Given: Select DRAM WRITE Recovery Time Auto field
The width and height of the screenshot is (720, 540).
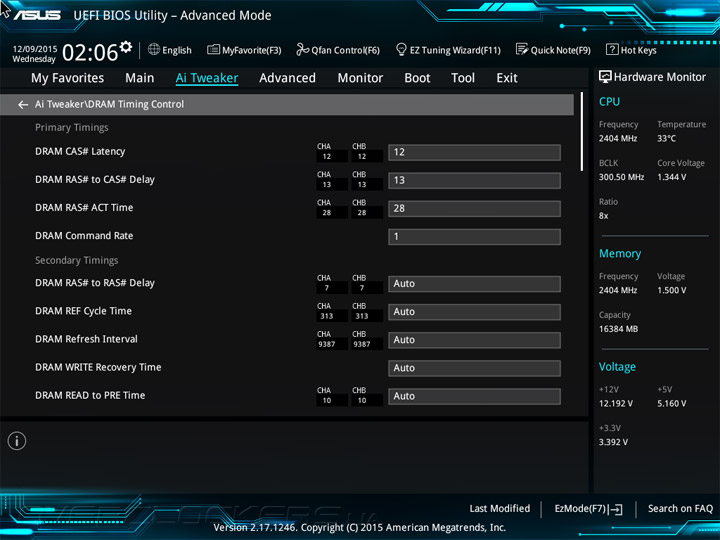Looking at the screenshot, I should pos(474,368).
